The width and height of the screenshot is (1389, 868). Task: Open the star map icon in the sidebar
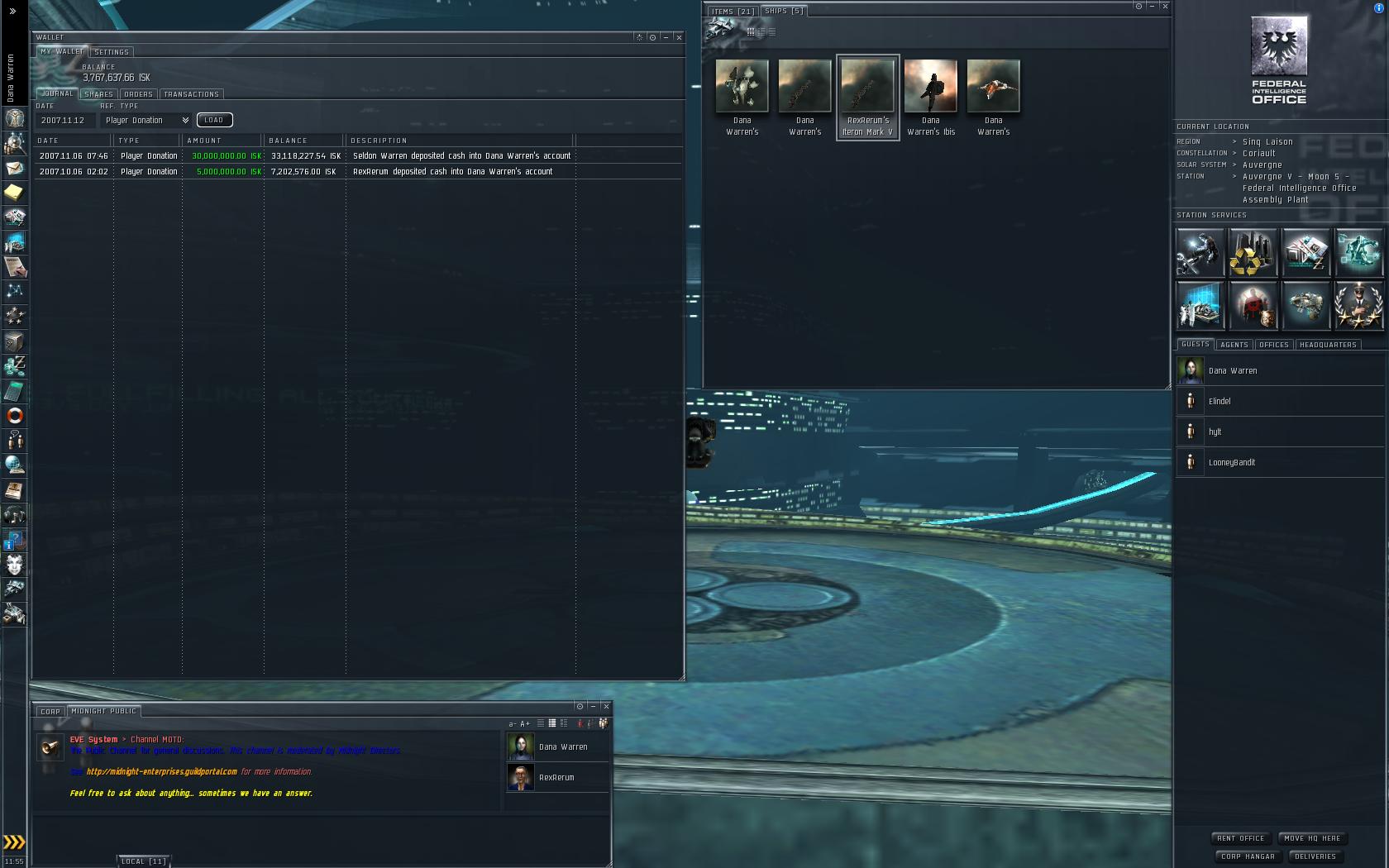pyautogui.click(x=15, y=291)
